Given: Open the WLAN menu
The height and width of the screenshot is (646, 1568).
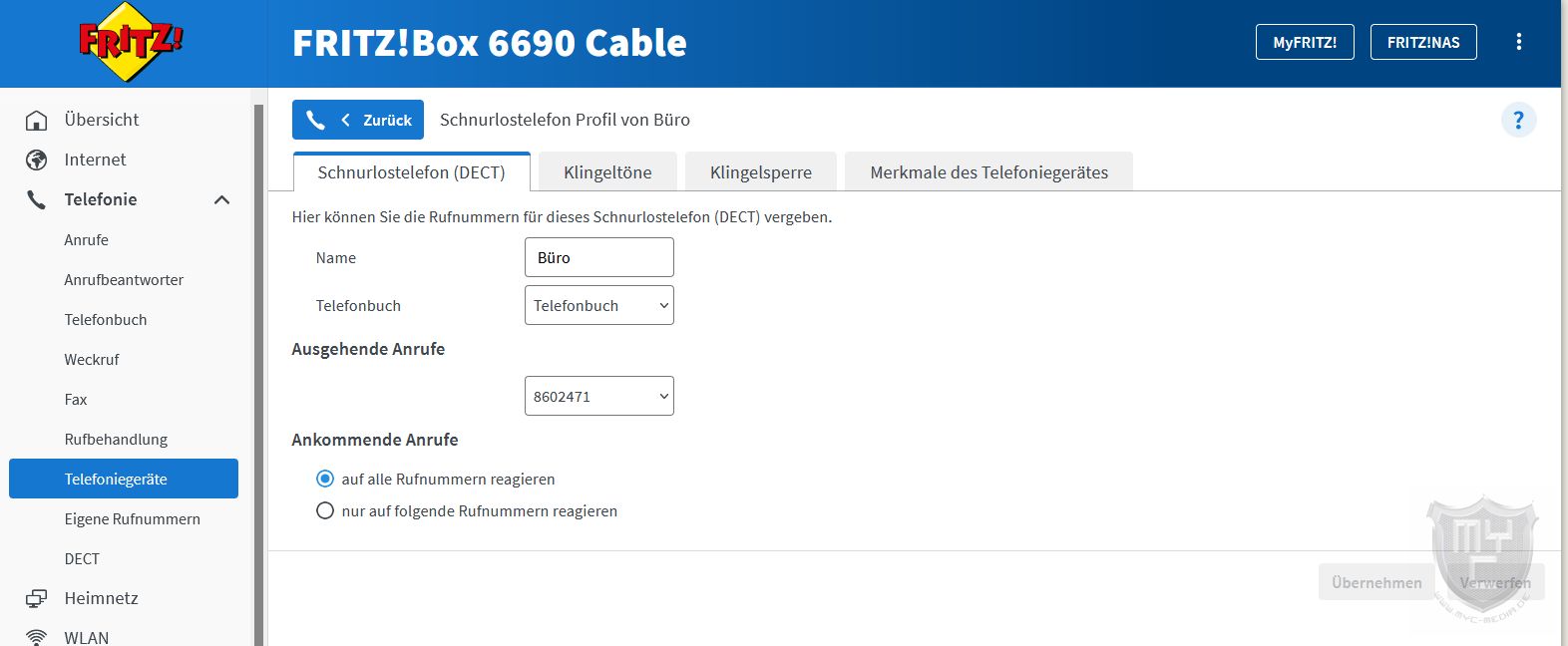Looking at the screenshot, I should (87, 636).
